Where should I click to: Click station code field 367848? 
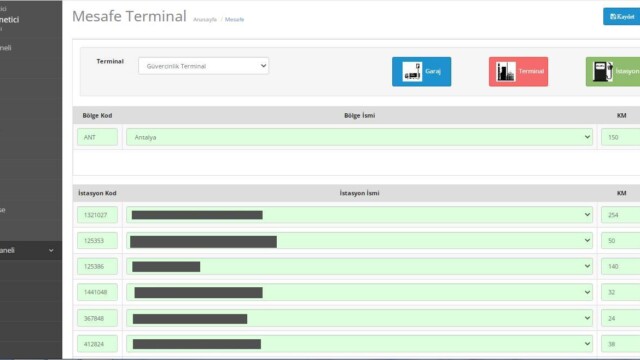click(98, 318)
